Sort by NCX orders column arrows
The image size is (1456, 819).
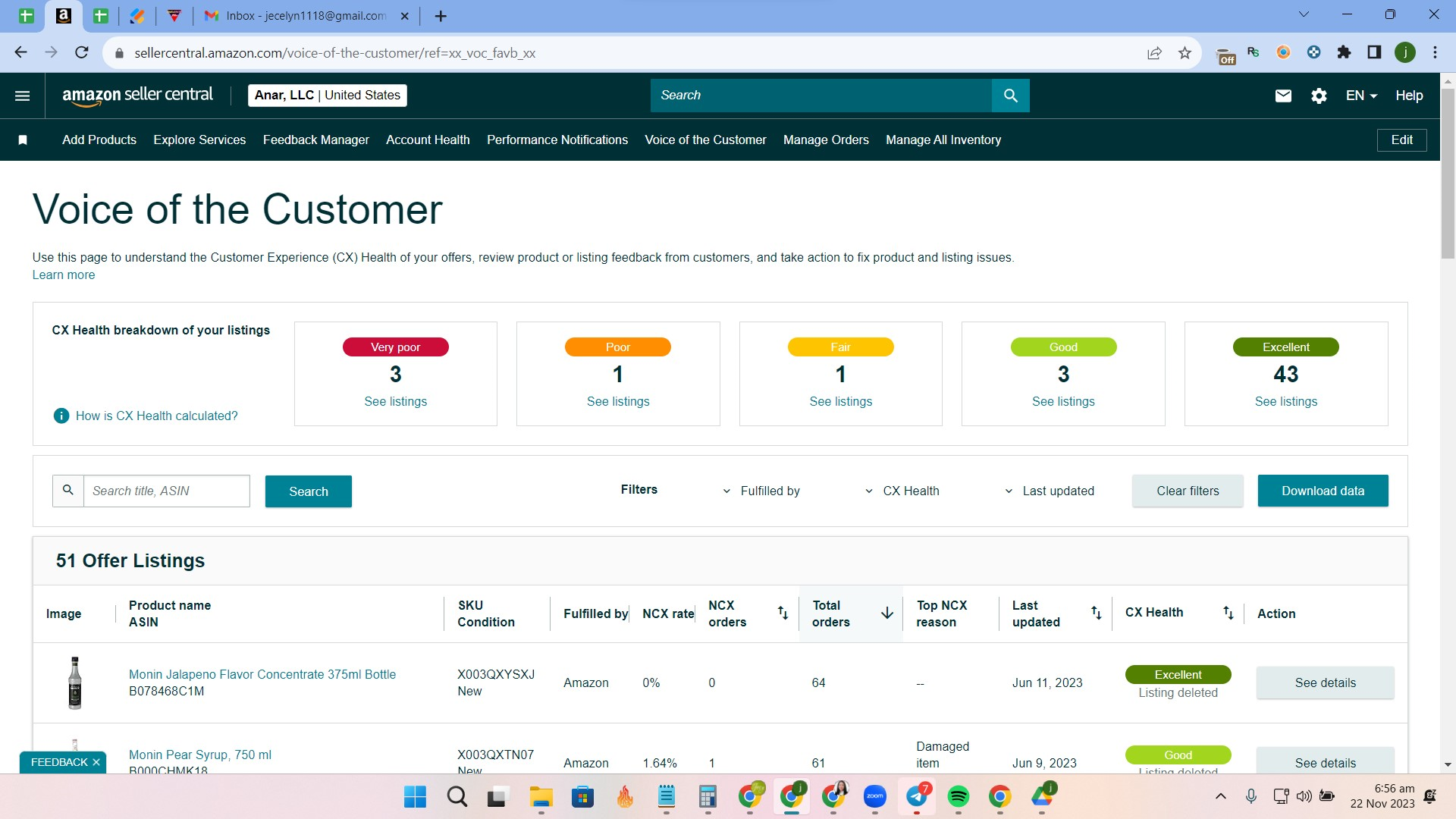coord(783,613)
